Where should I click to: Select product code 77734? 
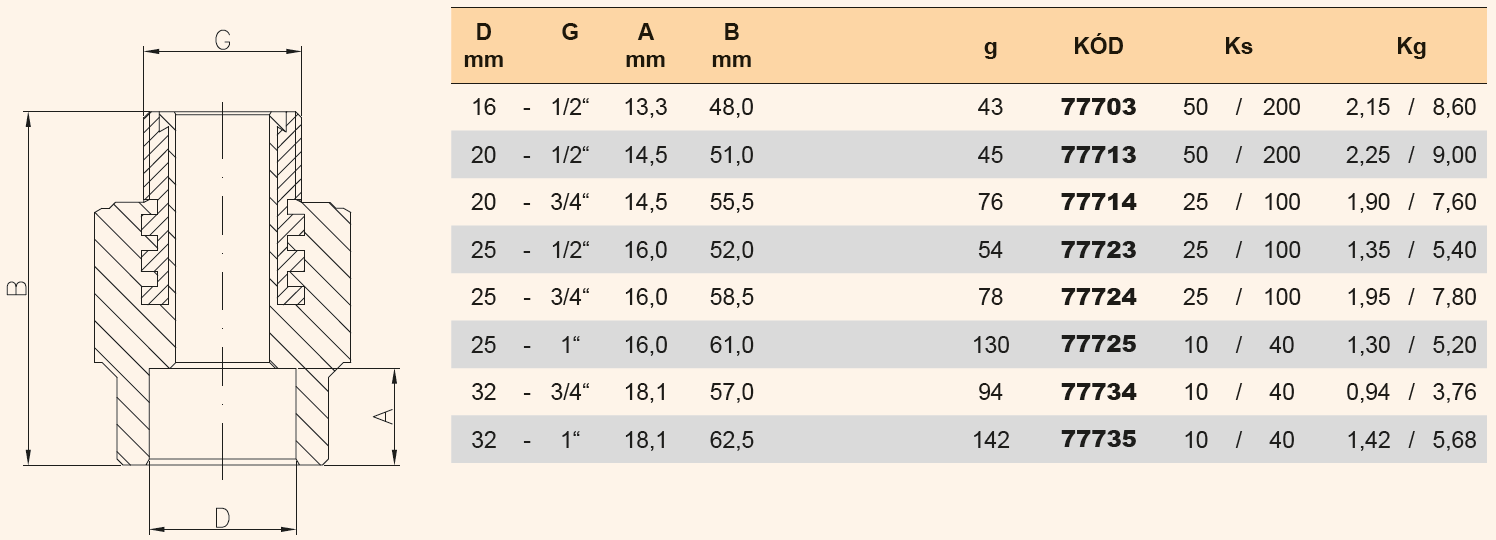pos(1098,392)
